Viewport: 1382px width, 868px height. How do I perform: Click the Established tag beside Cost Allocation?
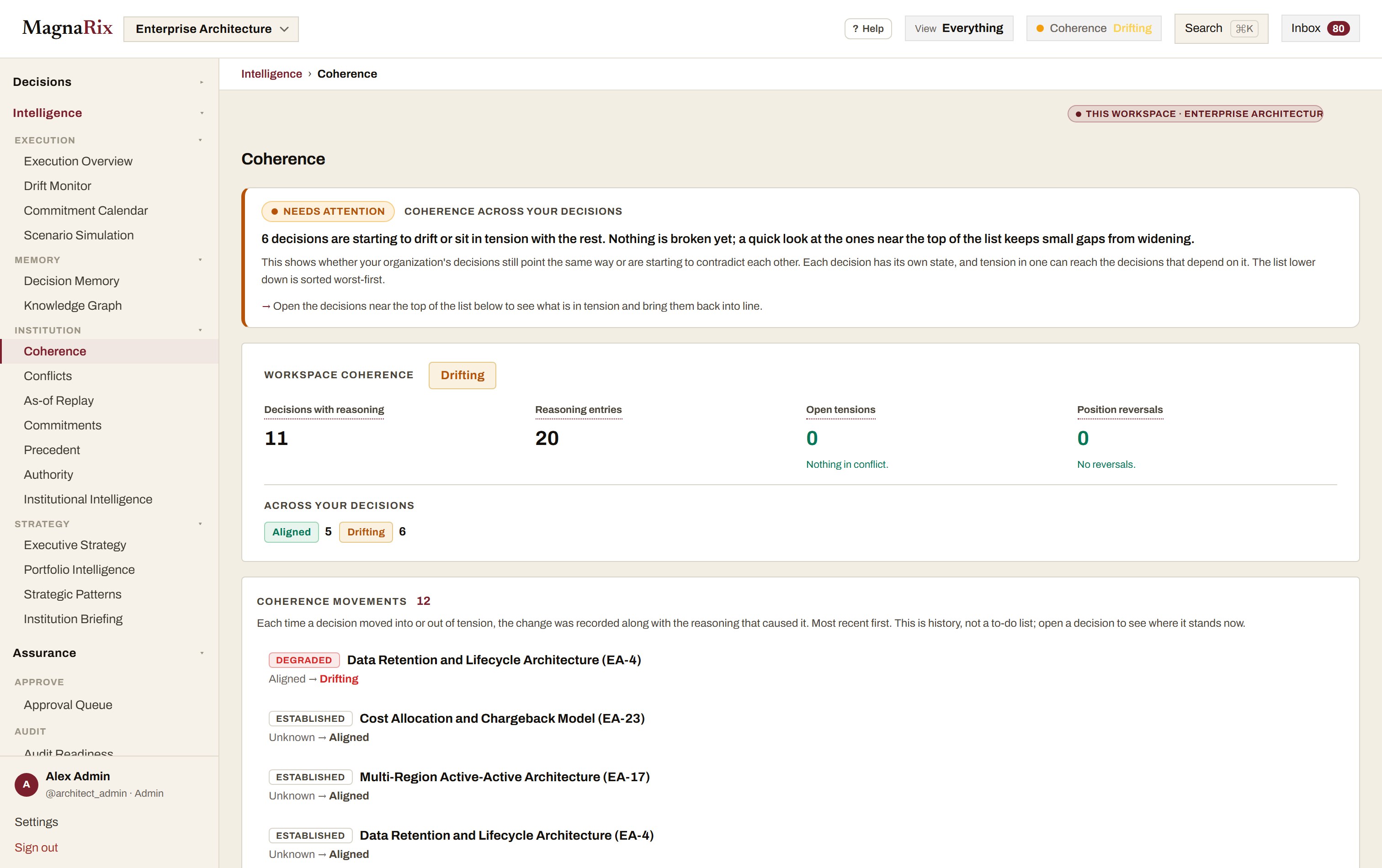coord(310,718)
